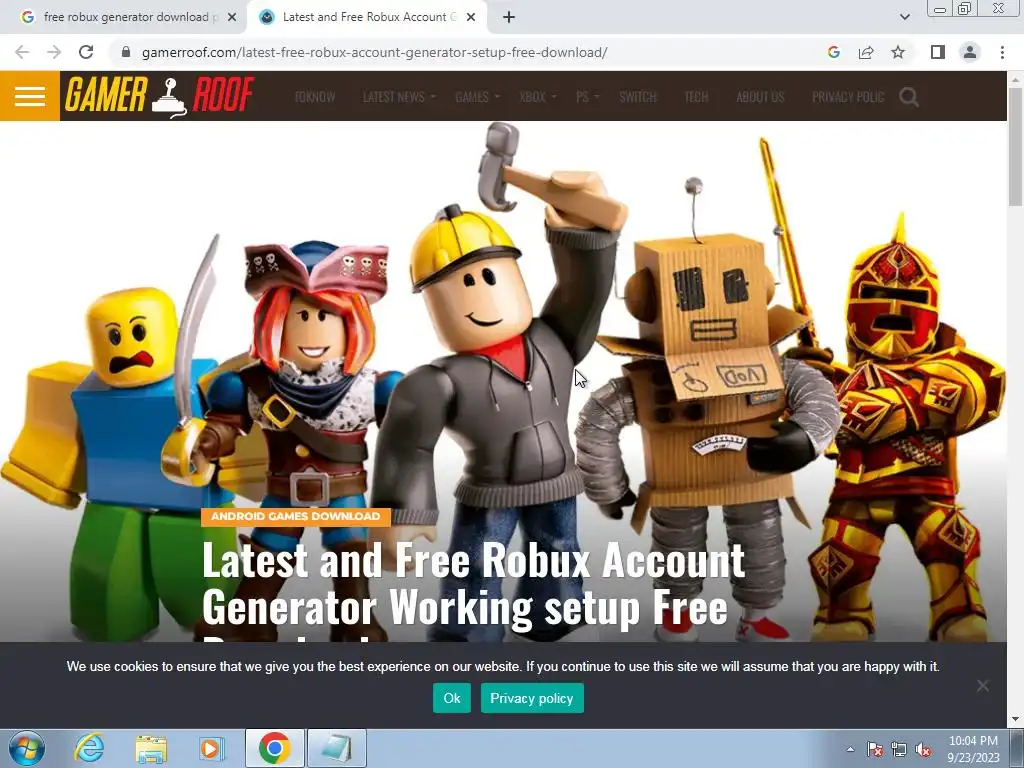The width and height of the screenshot is (1024, 768).
Task: Open the orange hamburger menu
Action: point(30,96)
